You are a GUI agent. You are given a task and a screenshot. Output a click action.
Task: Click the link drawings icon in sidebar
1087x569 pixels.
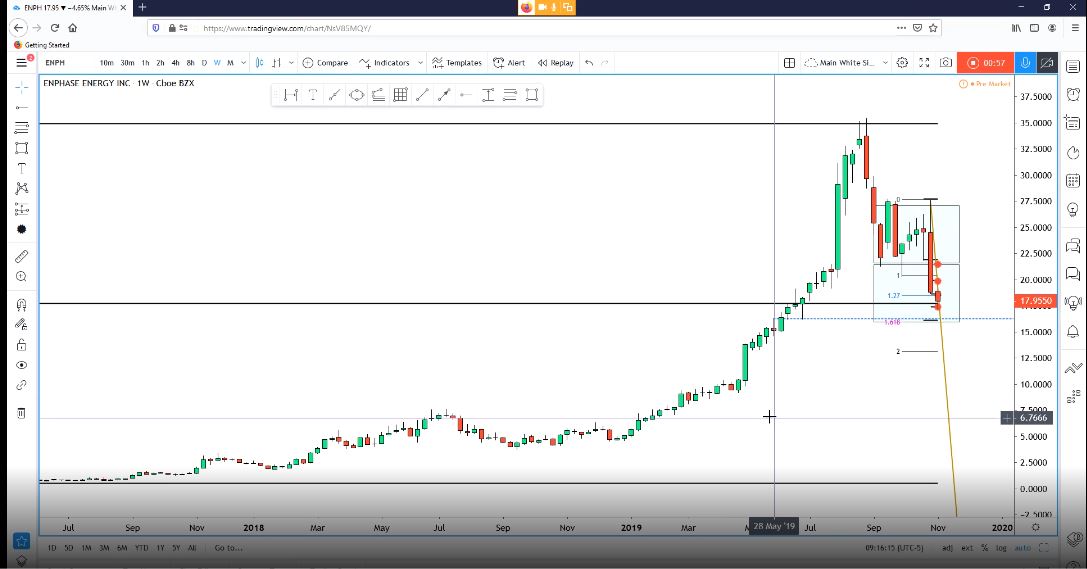[x=21, y=385]
